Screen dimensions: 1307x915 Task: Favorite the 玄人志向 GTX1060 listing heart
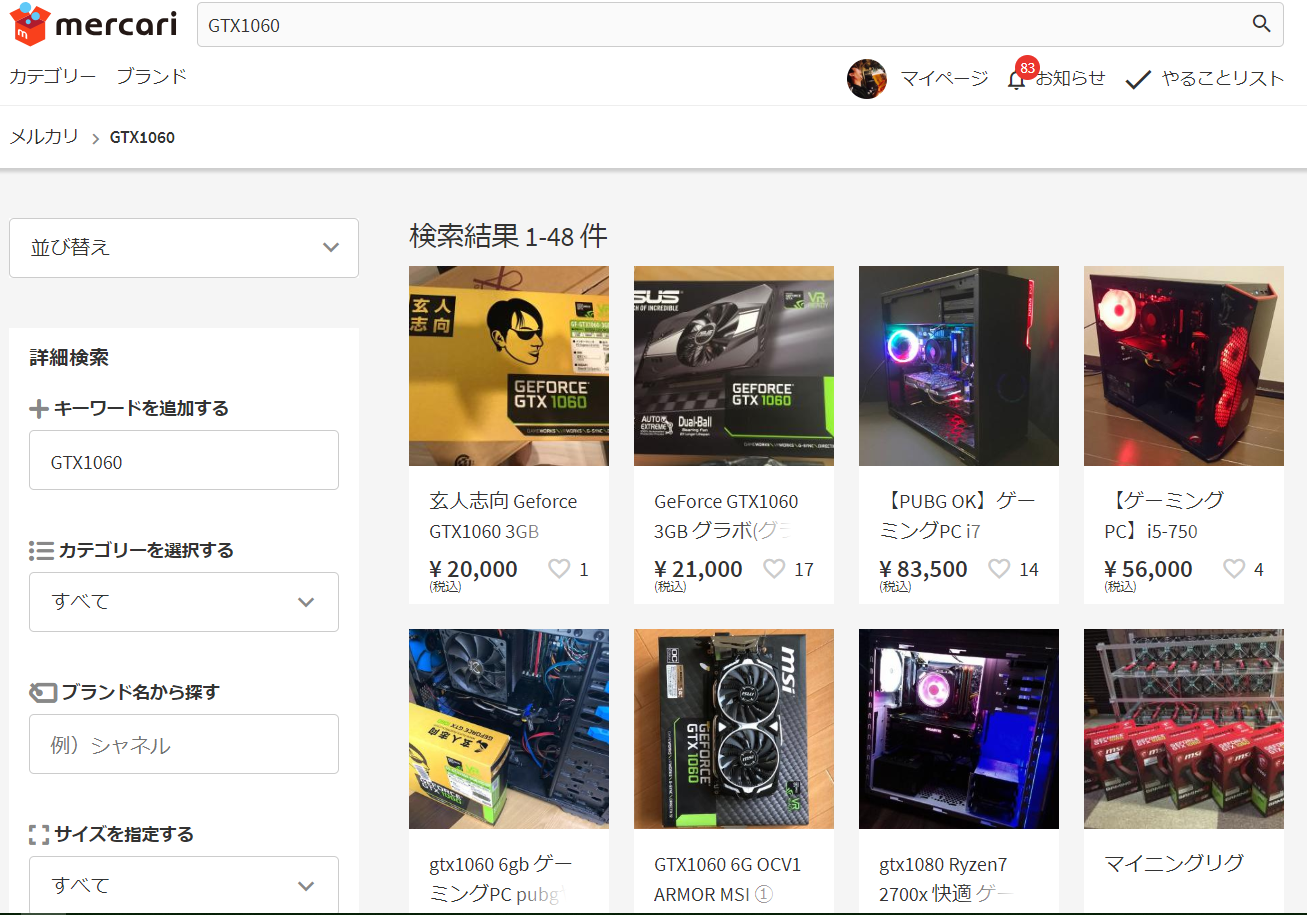click(561, 568)
